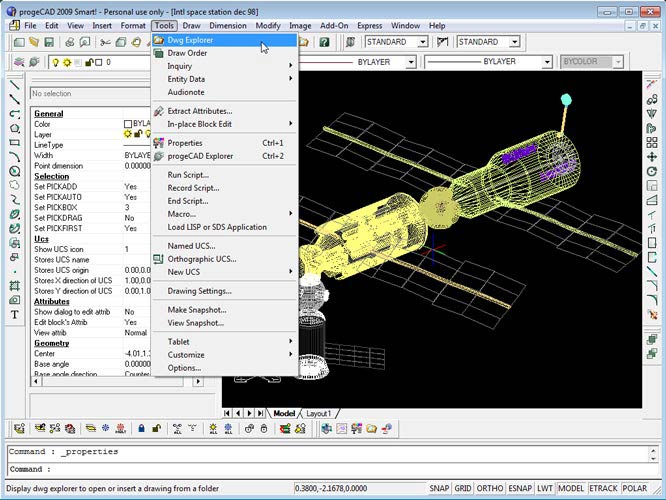Viewport: 666px width, 500px height.
Task: Open Options... from the Tools menu
Action: [184, 367]
